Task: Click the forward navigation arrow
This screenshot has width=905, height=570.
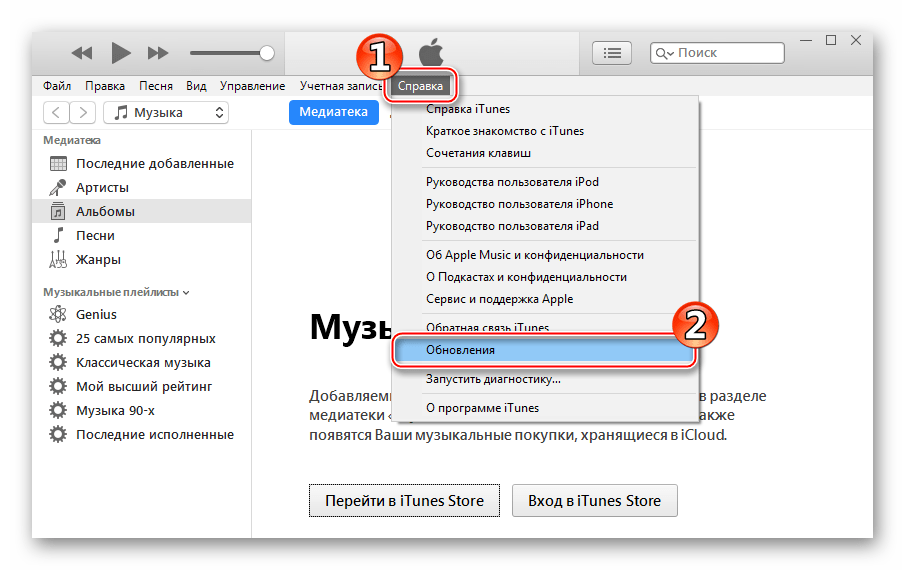Action: point(83,112)
